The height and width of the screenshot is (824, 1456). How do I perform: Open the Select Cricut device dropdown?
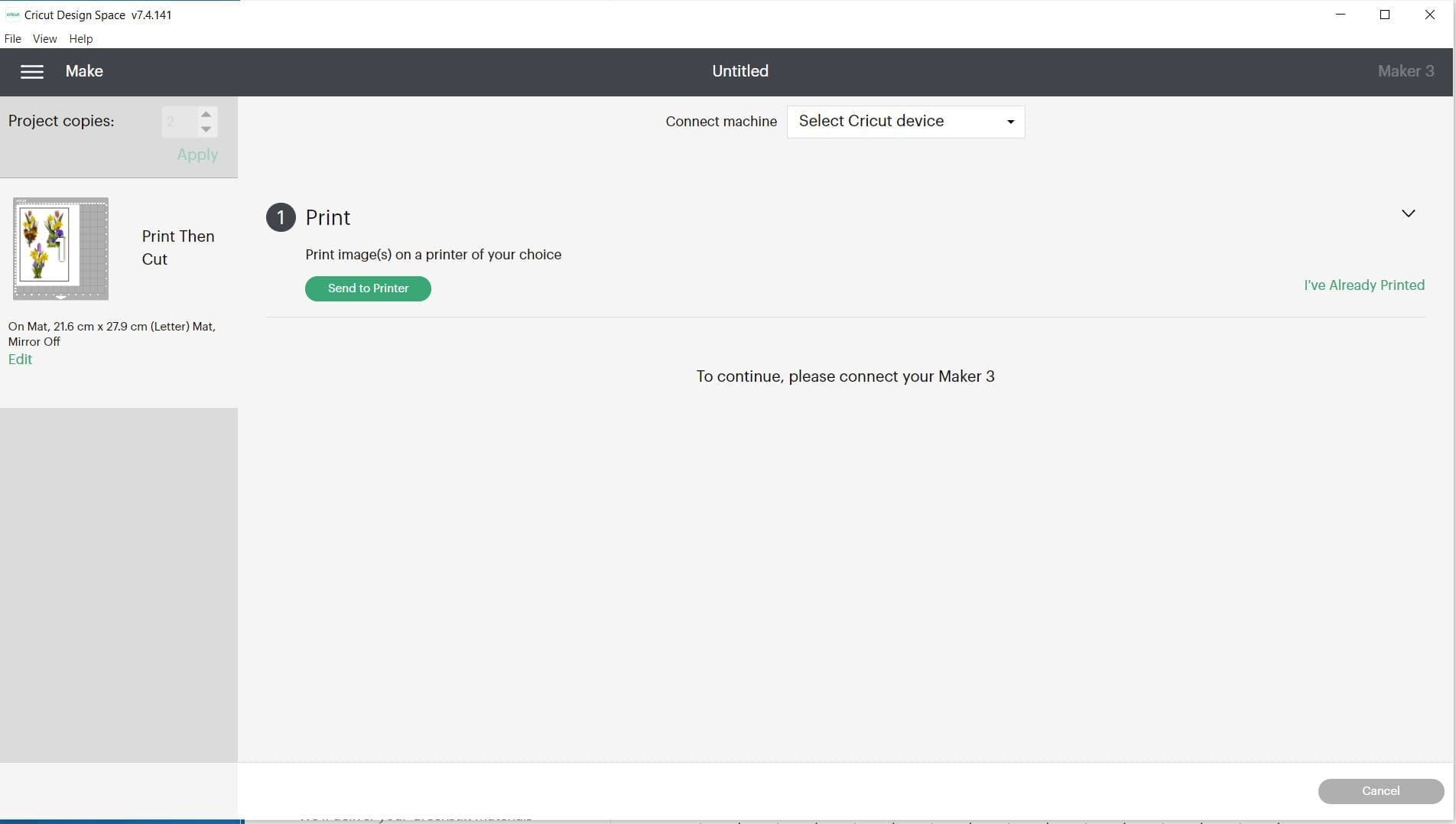905,122
